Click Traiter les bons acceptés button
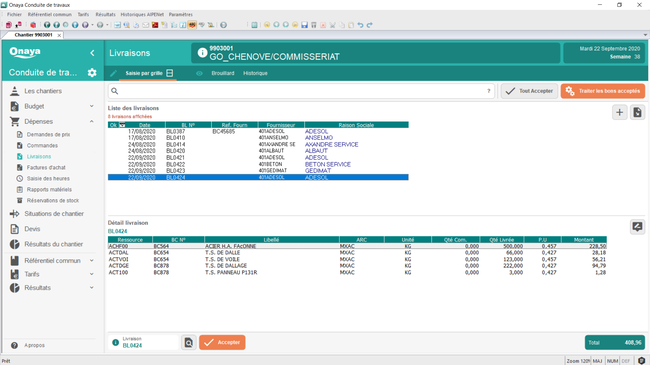The width and height of the screenshot is (650, 365). coord(603,91)
